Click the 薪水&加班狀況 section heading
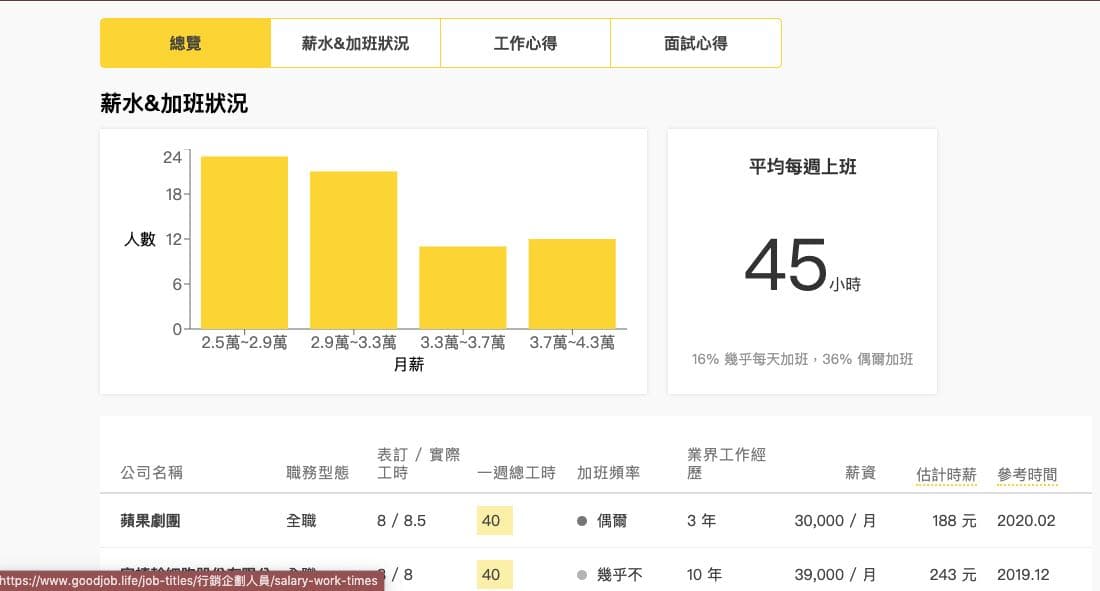 point(174,104)
